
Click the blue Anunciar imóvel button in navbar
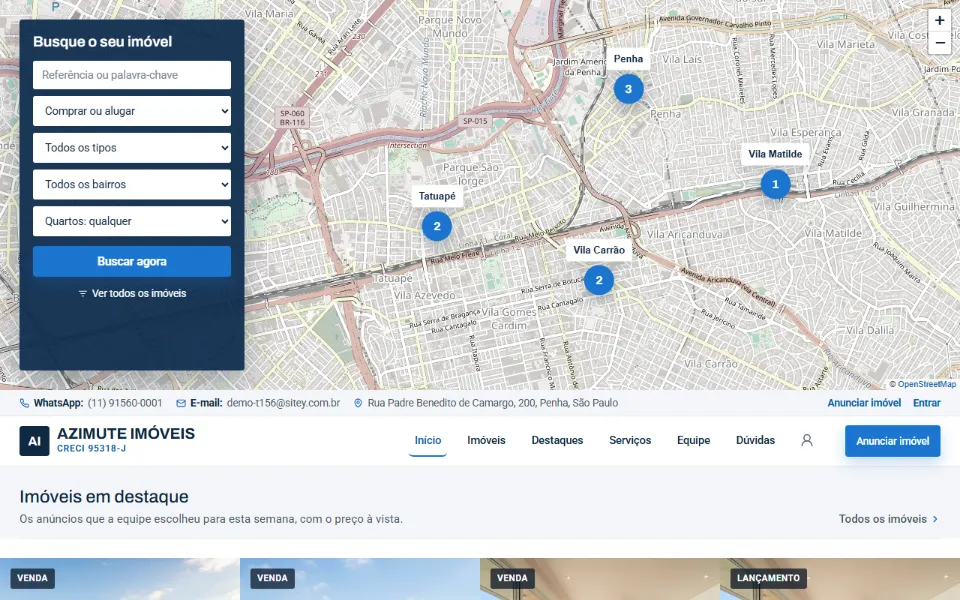coord(892,441)
